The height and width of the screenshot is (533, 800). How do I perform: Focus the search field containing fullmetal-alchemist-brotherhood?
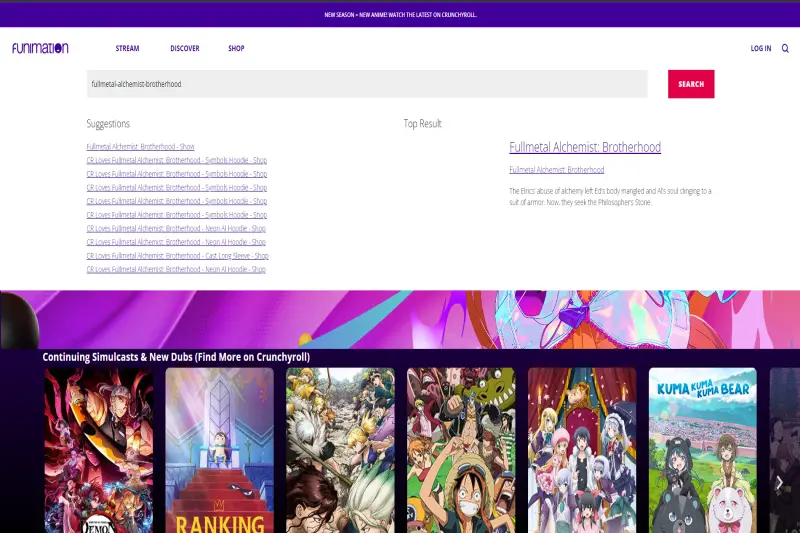[367, 84]
